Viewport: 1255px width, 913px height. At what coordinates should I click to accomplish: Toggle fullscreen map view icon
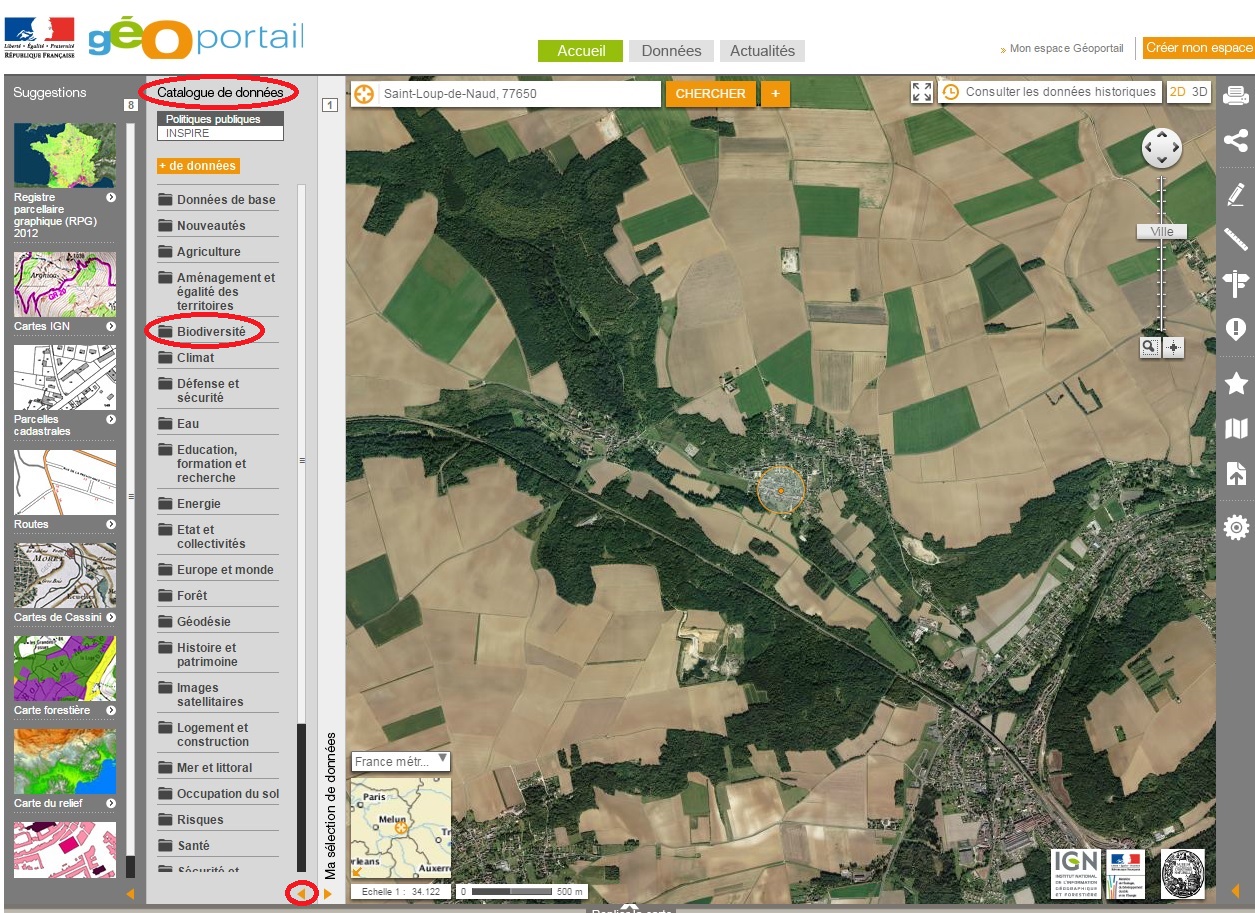922,93
